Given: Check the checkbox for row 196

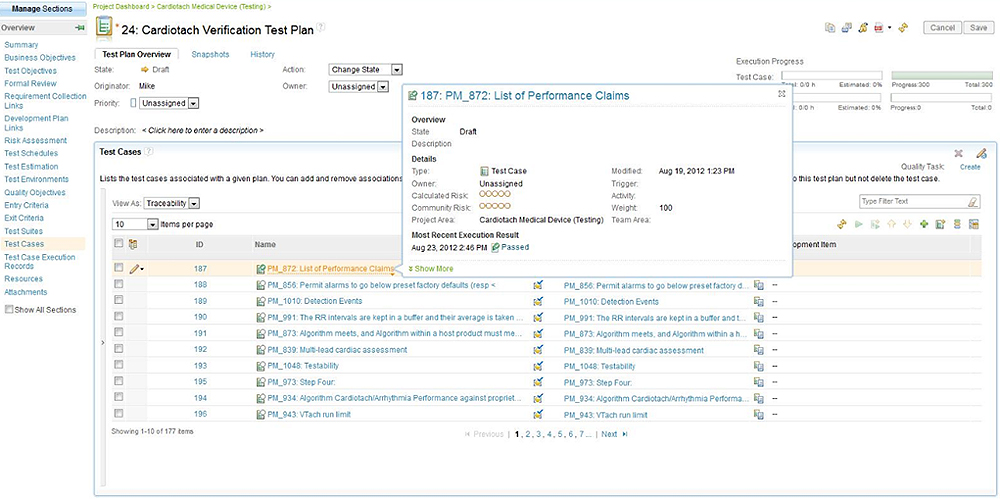Looking at the screenshot, I should click(119, 413).
